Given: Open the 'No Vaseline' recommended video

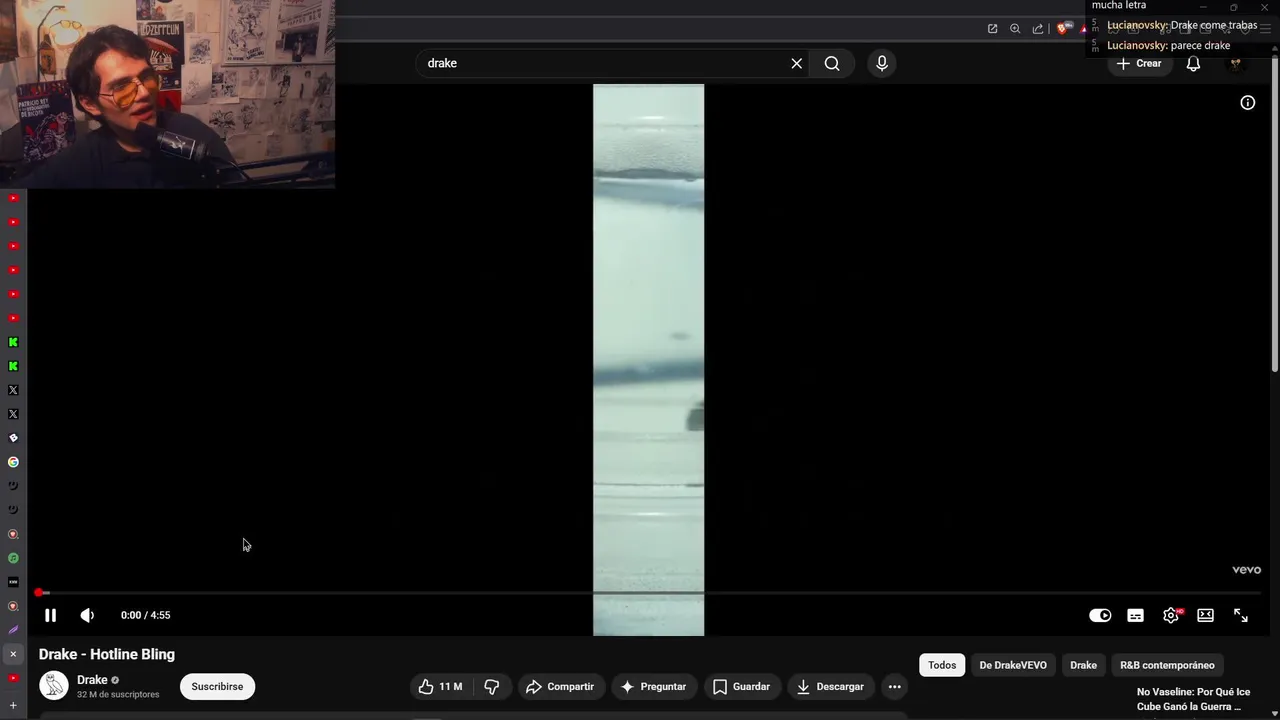Looking at the screenshot, I should tap(1193, 699).
